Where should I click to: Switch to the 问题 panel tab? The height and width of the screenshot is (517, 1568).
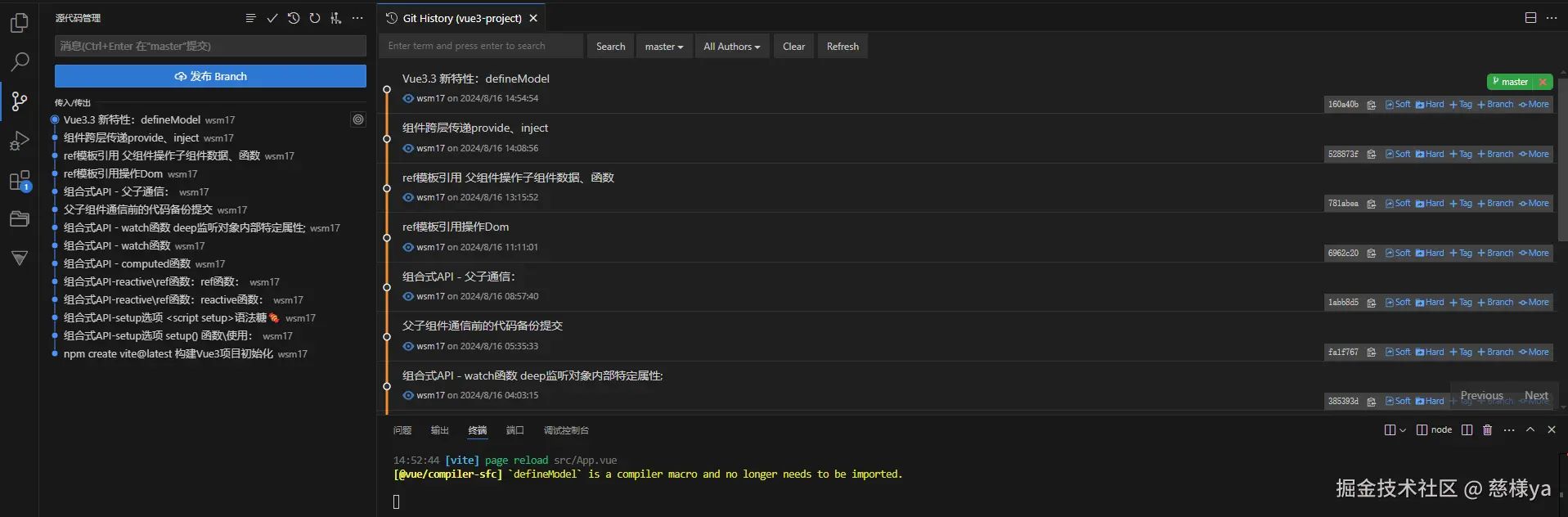click(402, 430)
